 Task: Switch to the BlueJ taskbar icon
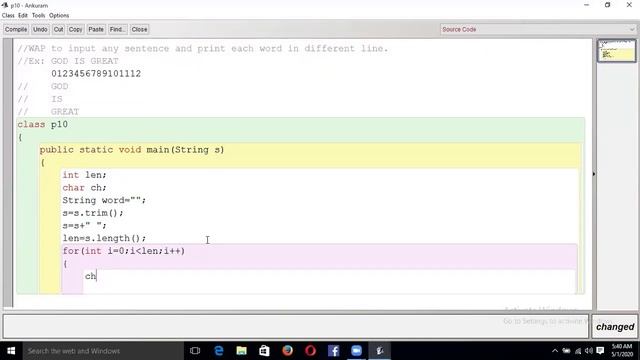[x=380, y=351]
